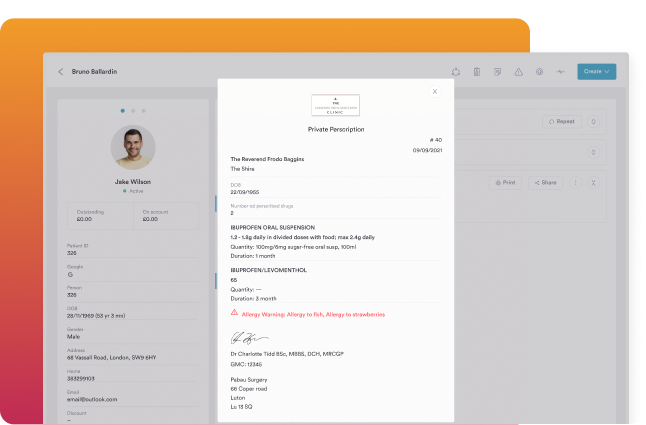Image resolution: width=646 pixels, height=425 pixels.
Task: Click the circular wheel icon in top toolbar
Action: click(x=539, y=72)
